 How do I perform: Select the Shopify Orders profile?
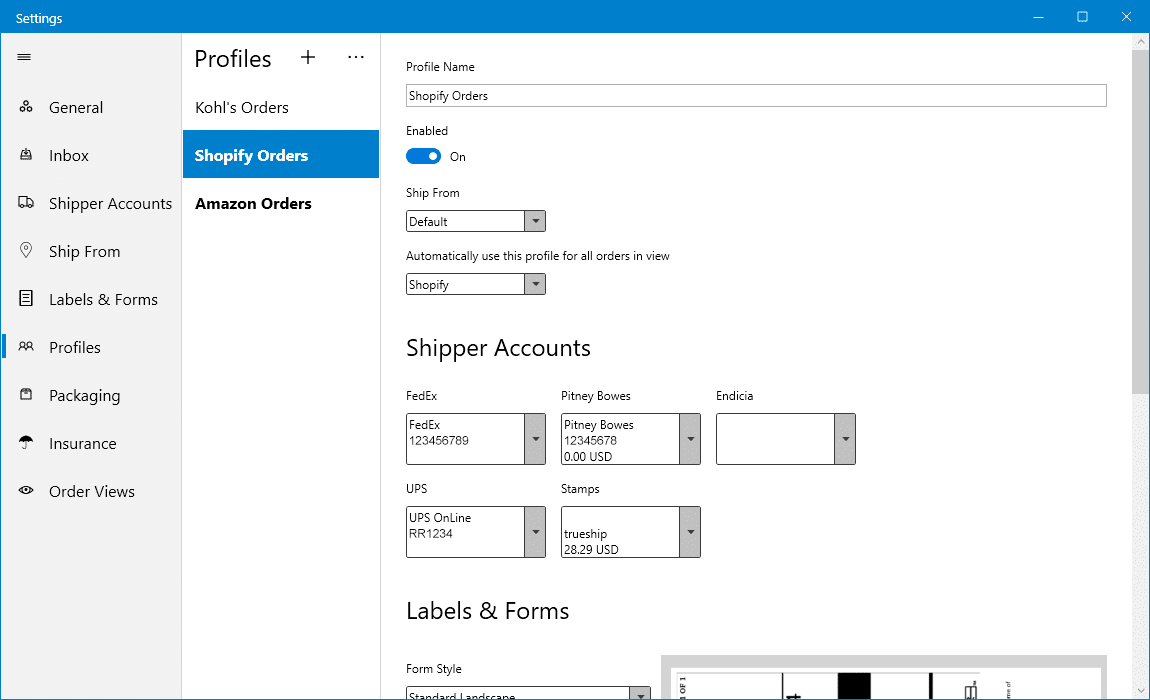[x=281, y=155]
